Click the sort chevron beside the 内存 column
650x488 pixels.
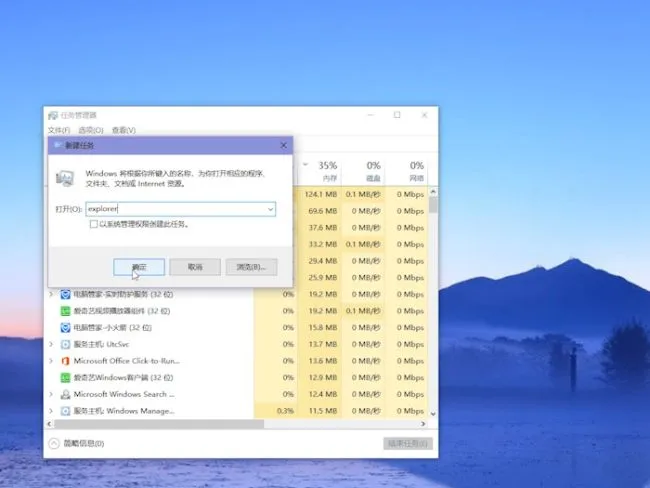306,165
